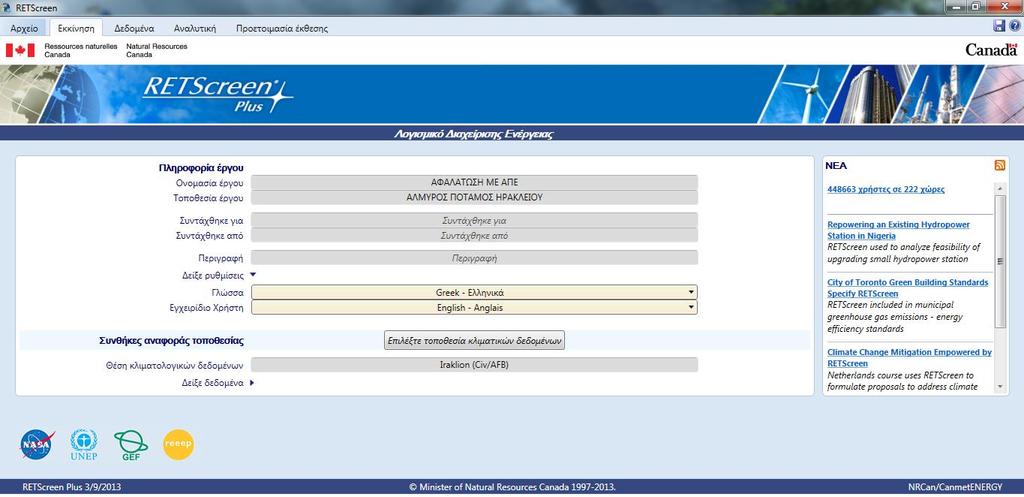Click the ΝΕΑ panel heading

click(x=836, y=166)
